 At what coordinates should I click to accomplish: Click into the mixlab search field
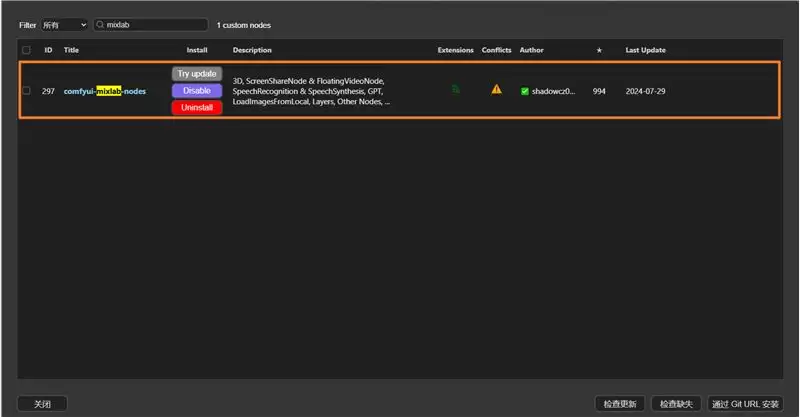(x=151, y=24)
